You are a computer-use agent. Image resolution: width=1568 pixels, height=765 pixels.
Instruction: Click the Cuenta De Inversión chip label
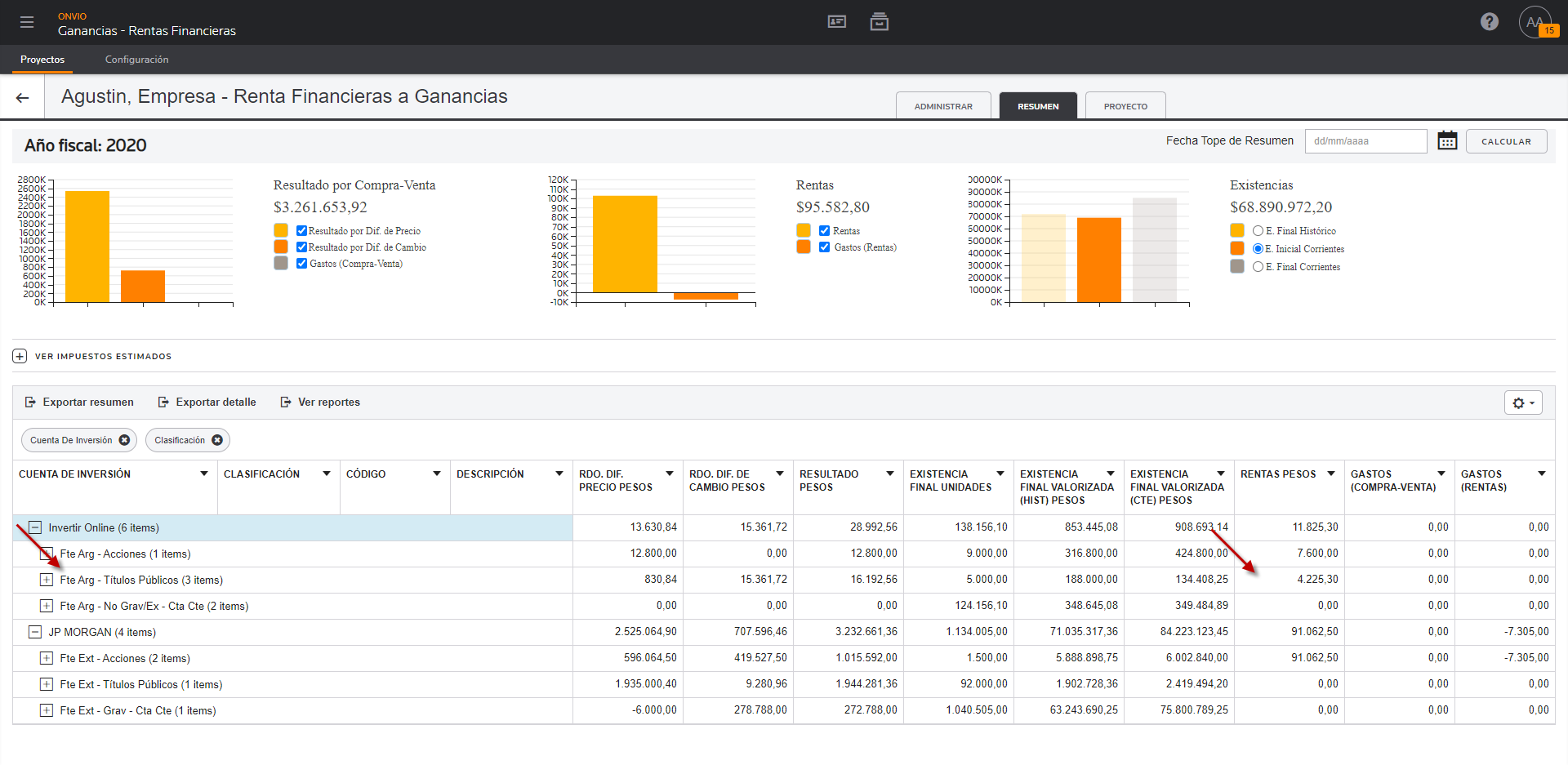point(71,440)
